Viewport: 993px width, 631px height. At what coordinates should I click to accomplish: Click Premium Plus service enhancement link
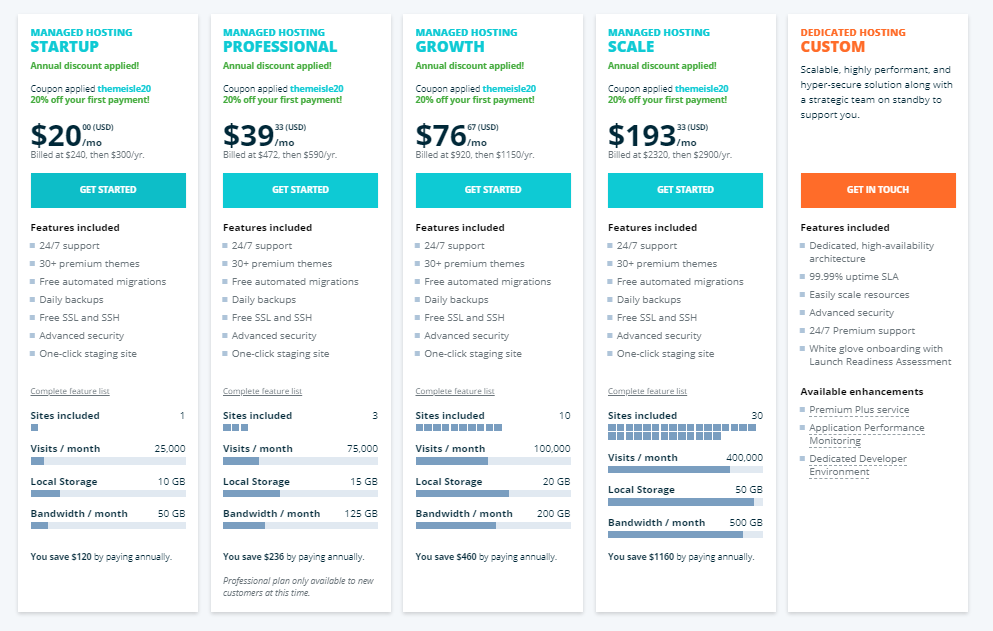point(859,410)
